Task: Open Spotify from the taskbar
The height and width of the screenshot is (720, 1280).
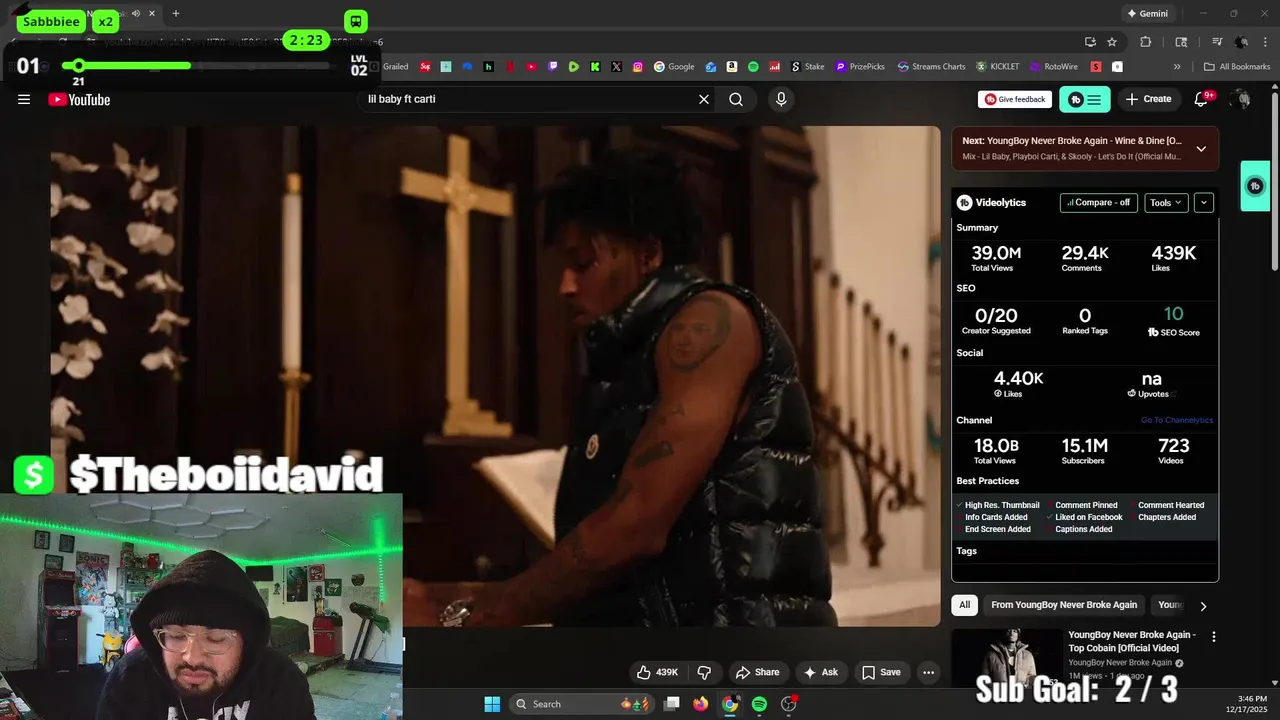Action: [x=759, y=704]
